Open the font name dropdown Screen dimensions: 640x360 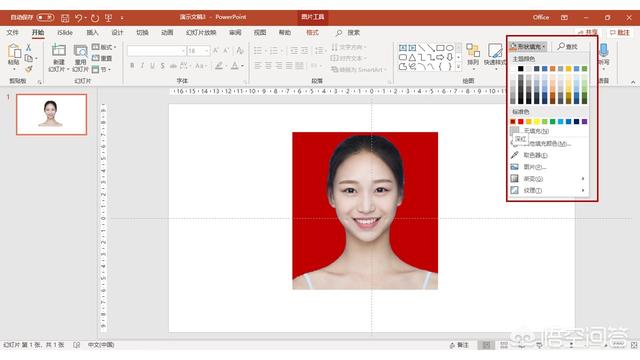click(183, 51)
